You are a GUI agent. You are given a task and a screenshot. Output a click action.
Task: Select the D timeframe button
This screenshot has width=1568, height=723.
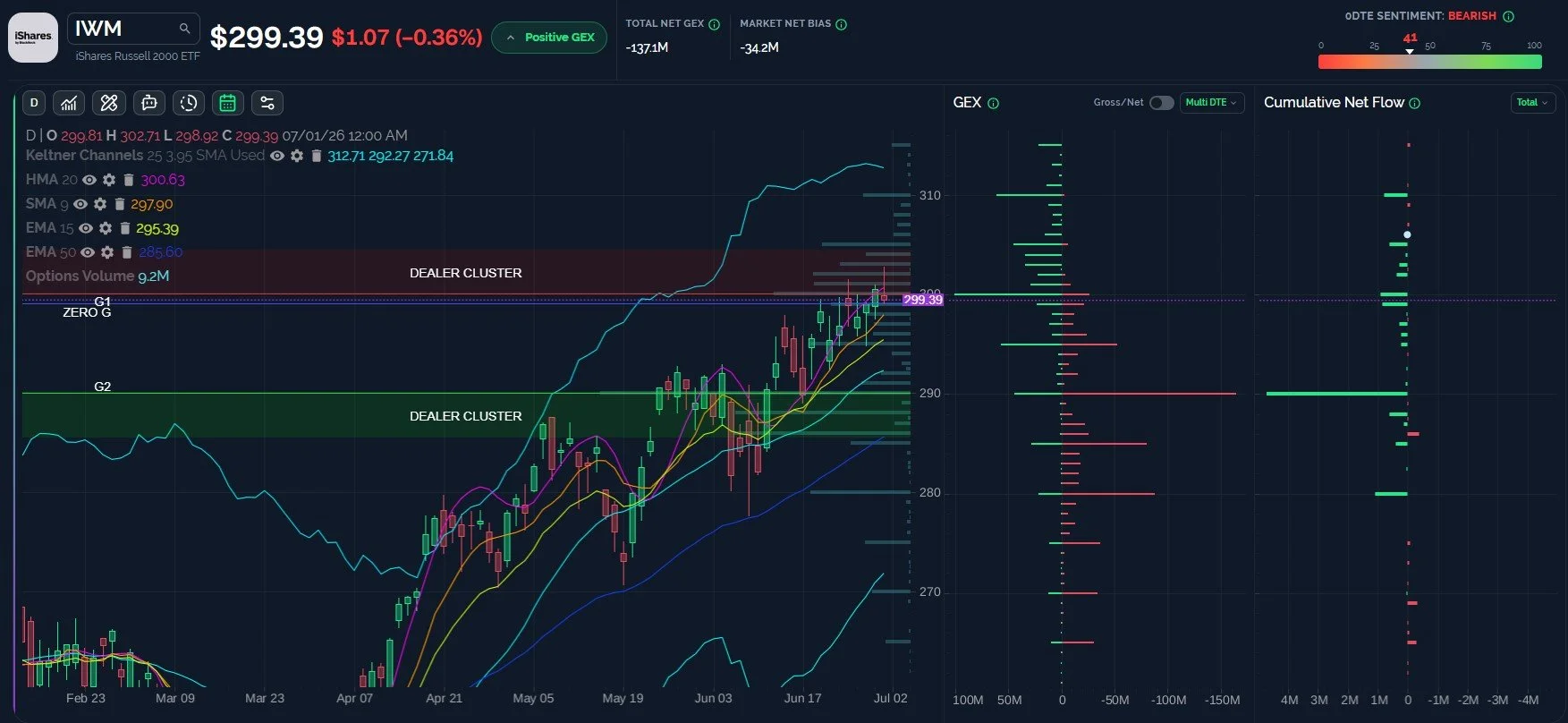[x=34, y=103]
